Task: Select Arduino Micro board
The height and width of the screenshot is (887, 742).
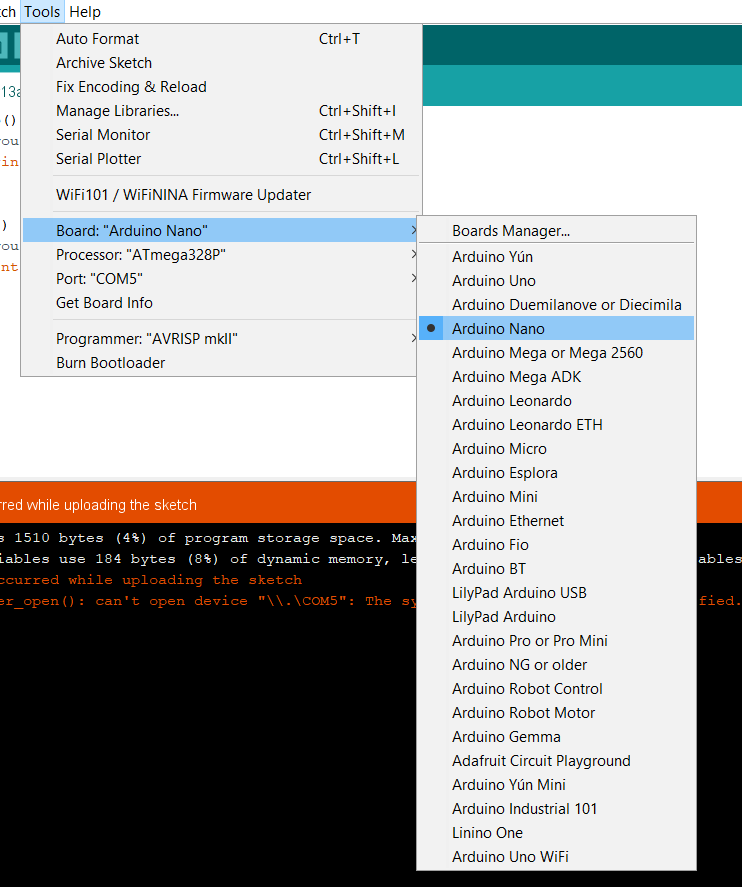Action: point(556,449)
